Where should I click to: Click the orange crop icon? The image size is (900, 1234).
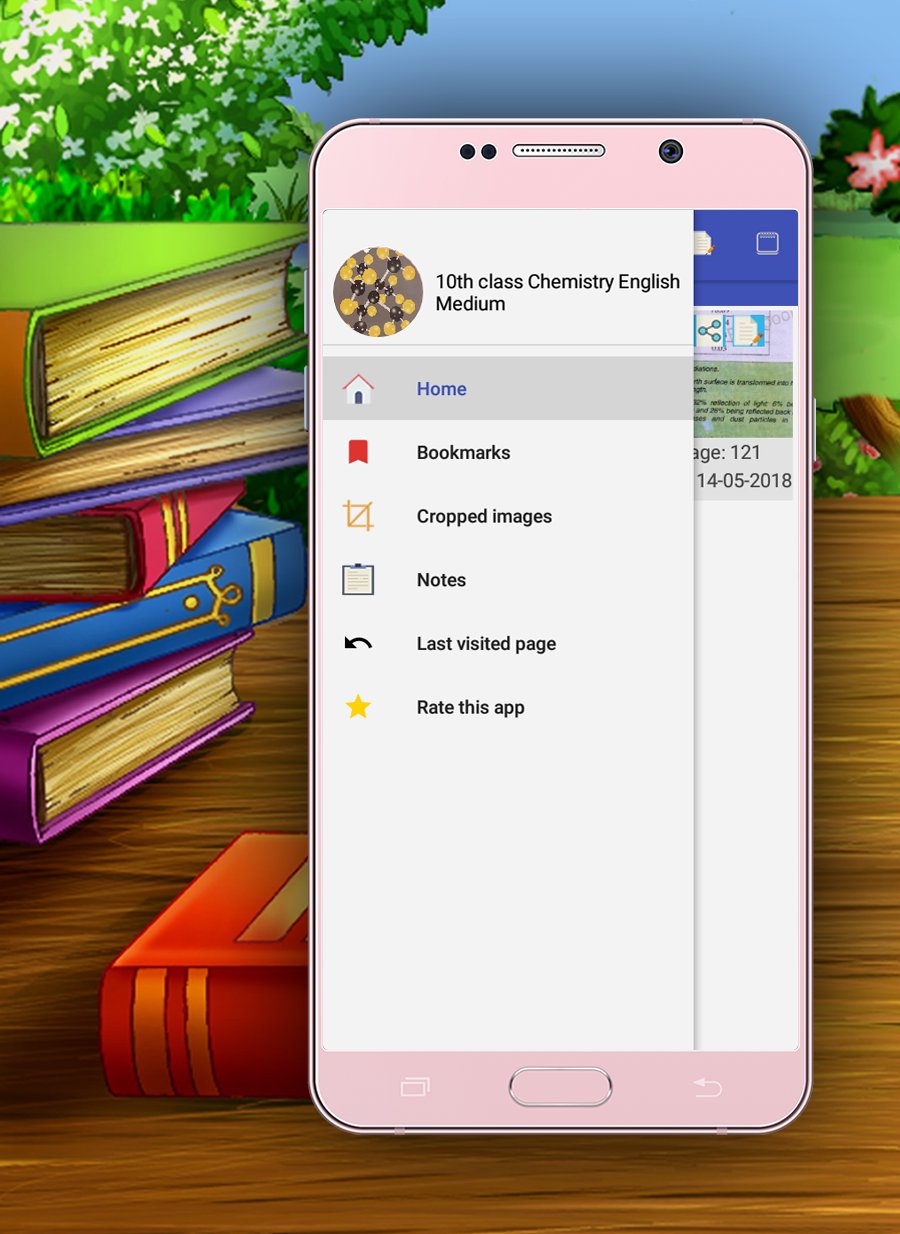pos(358,516)
